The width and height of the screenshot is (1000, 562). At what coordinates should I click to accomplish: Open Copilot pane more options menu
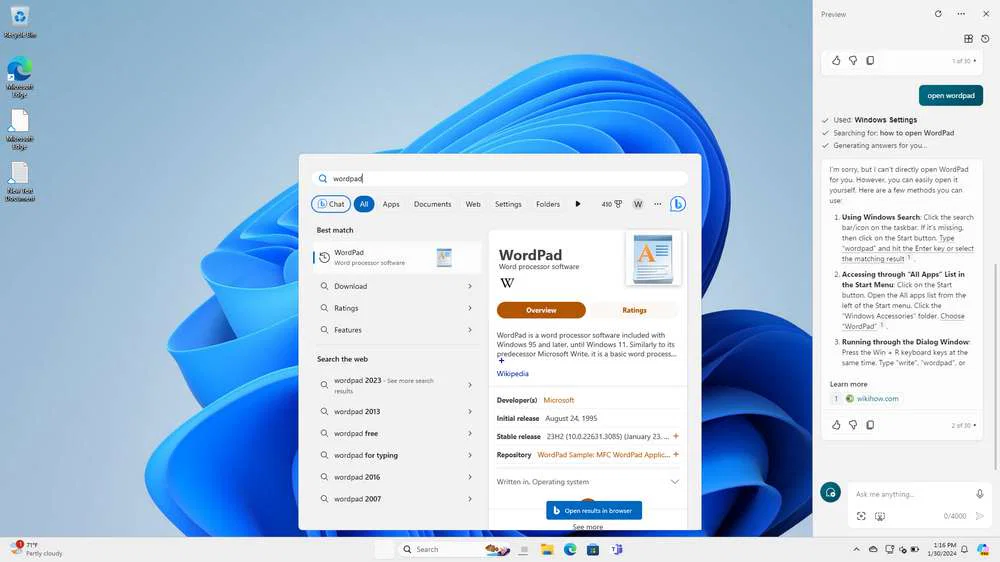click(961, 13)
